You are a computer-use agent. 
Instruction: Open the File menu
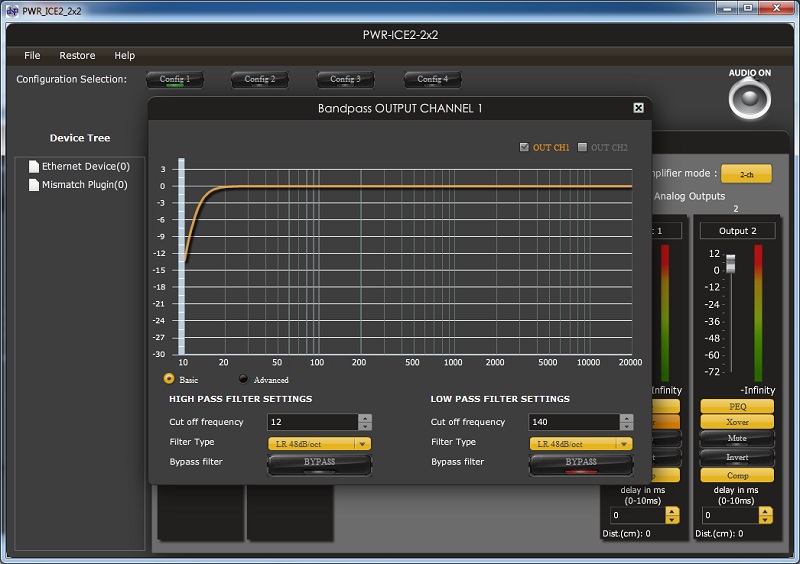(x=32, y=56)
